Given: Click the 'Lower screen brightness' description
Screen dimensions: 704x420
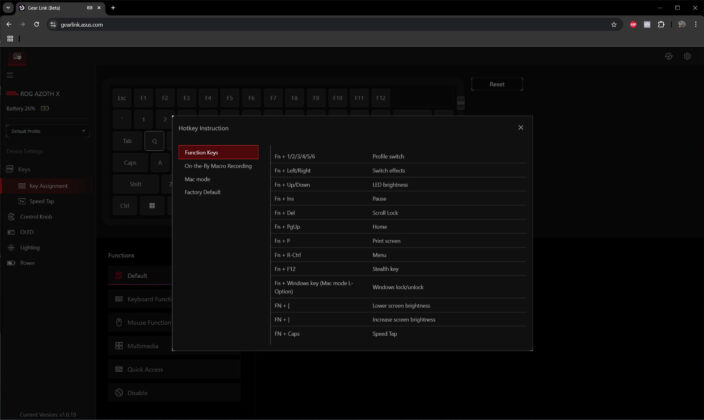Looking at the screenshot, I should (401, 306).
